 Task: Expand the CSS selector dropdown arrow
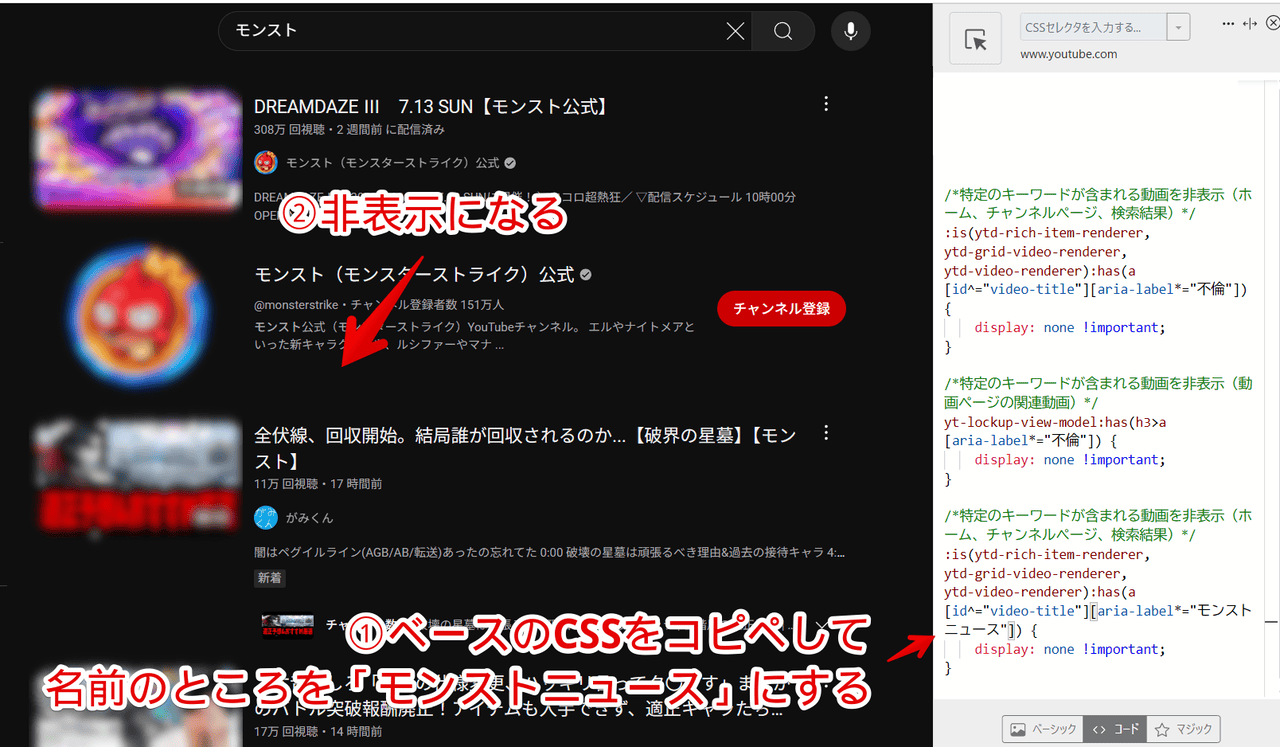[x=1179, y=27]
